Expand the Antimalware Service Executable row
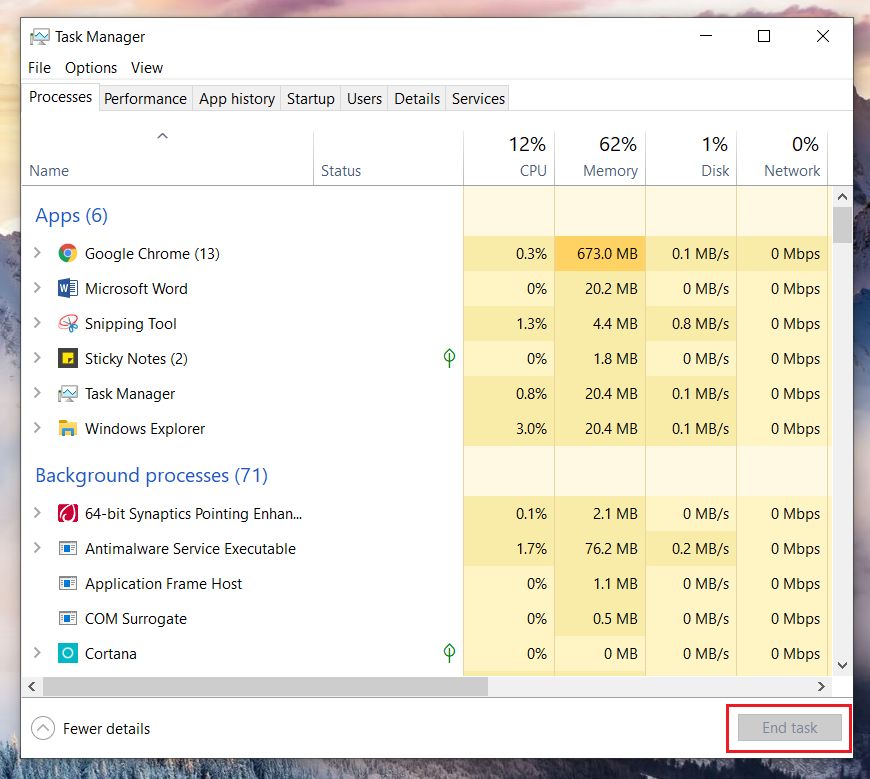This screenshot has width=870, height=779. click(x=37, y=548)
